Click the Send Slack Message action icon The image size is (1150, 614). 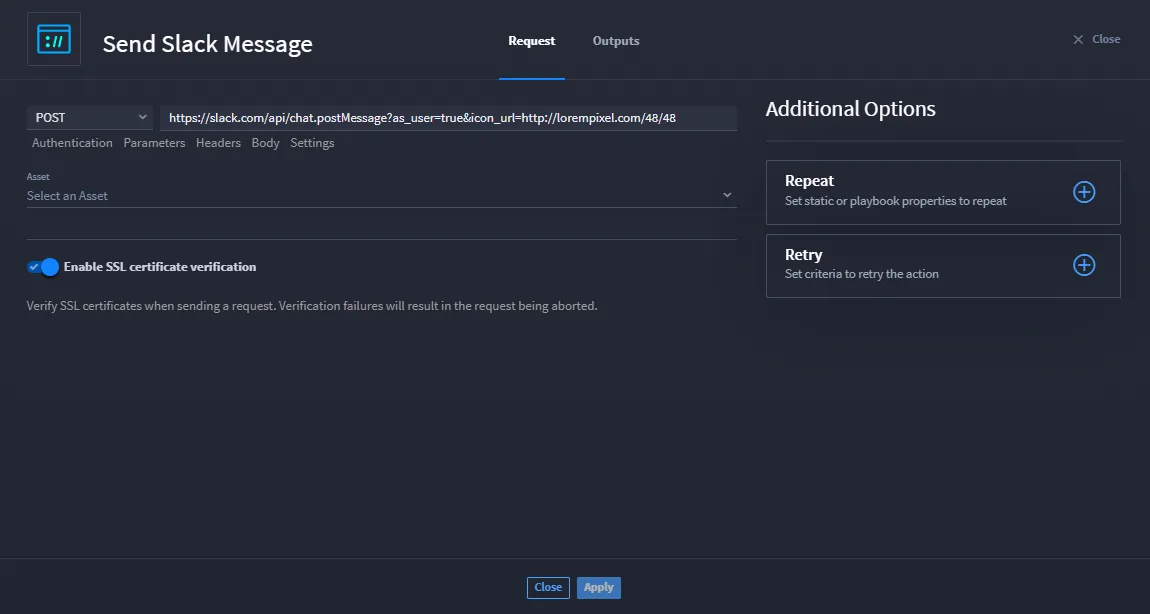click(54, 39)
